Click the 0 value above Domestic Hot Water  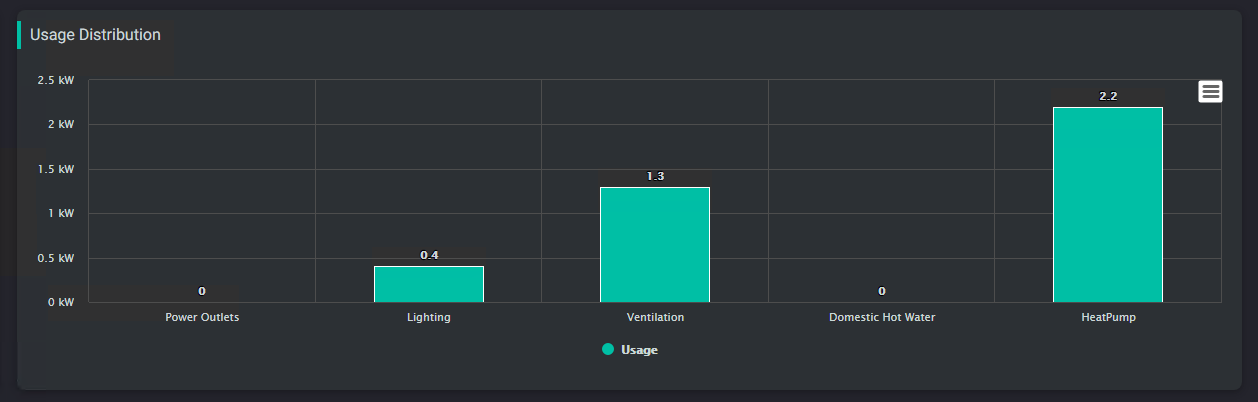(882, 291)
